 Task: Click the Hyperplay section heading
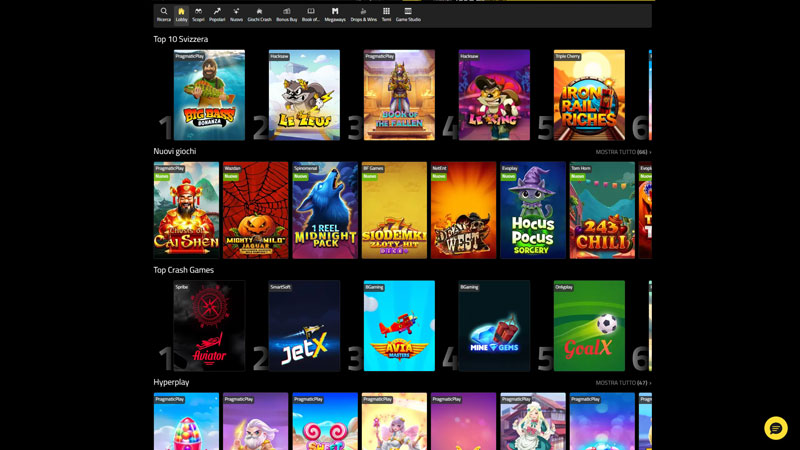171,382
